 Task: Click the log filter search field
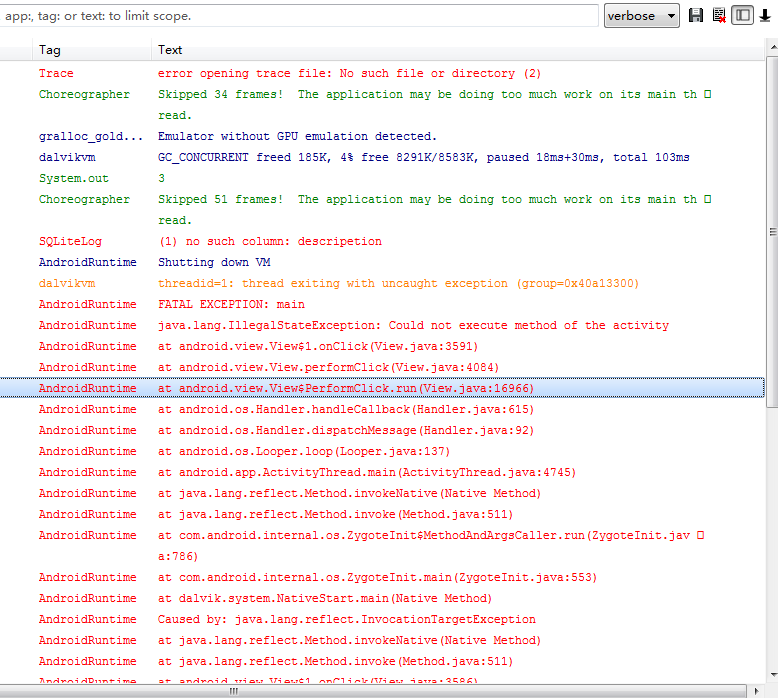coord(299,16)
